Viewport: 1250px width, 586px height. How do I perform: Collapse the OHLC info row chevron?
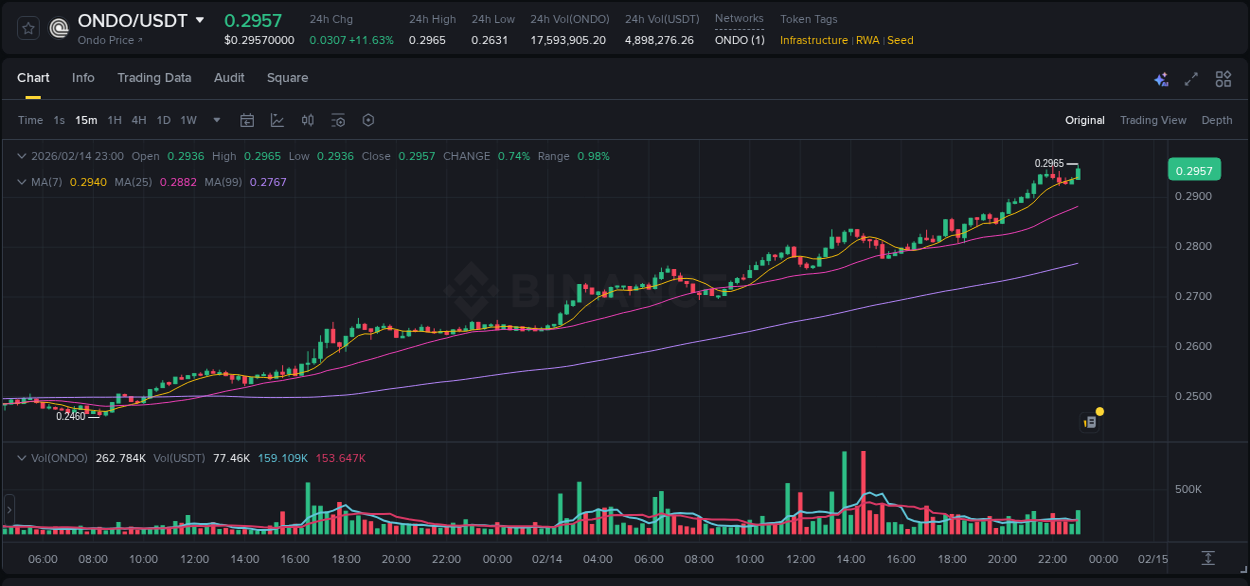[22, 156]
